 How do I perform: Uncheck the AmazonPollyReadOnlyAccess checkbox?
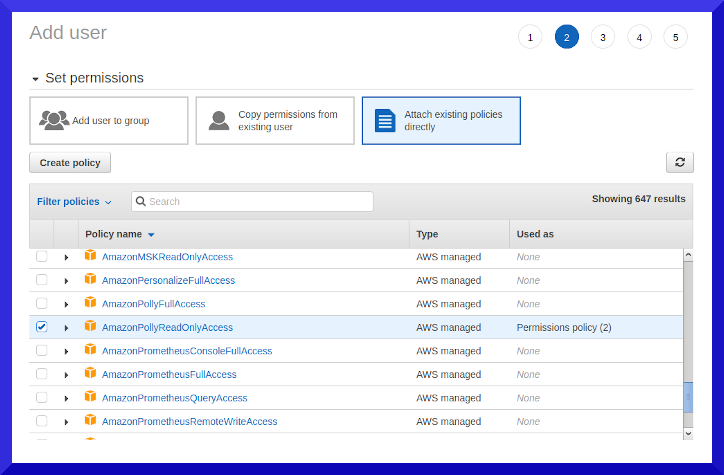pos(42,327)
